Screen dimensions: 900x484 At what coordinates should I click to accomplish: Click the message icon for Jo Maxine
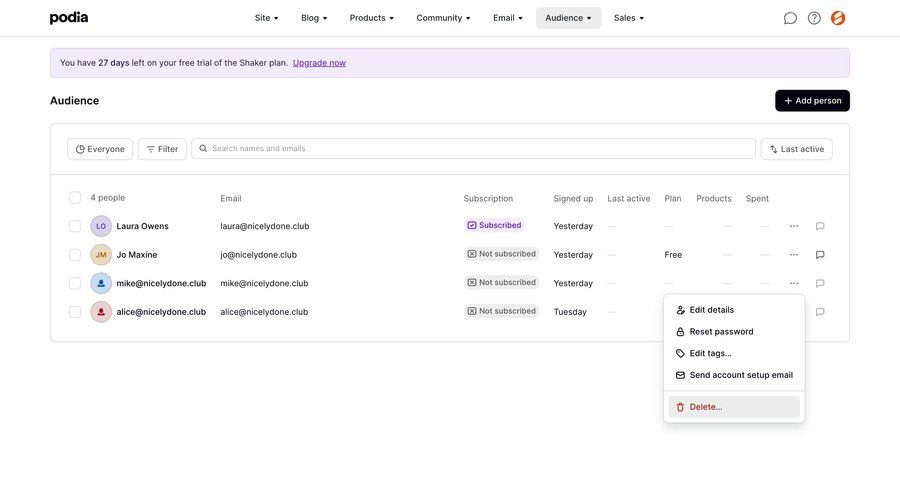[820, 255]
